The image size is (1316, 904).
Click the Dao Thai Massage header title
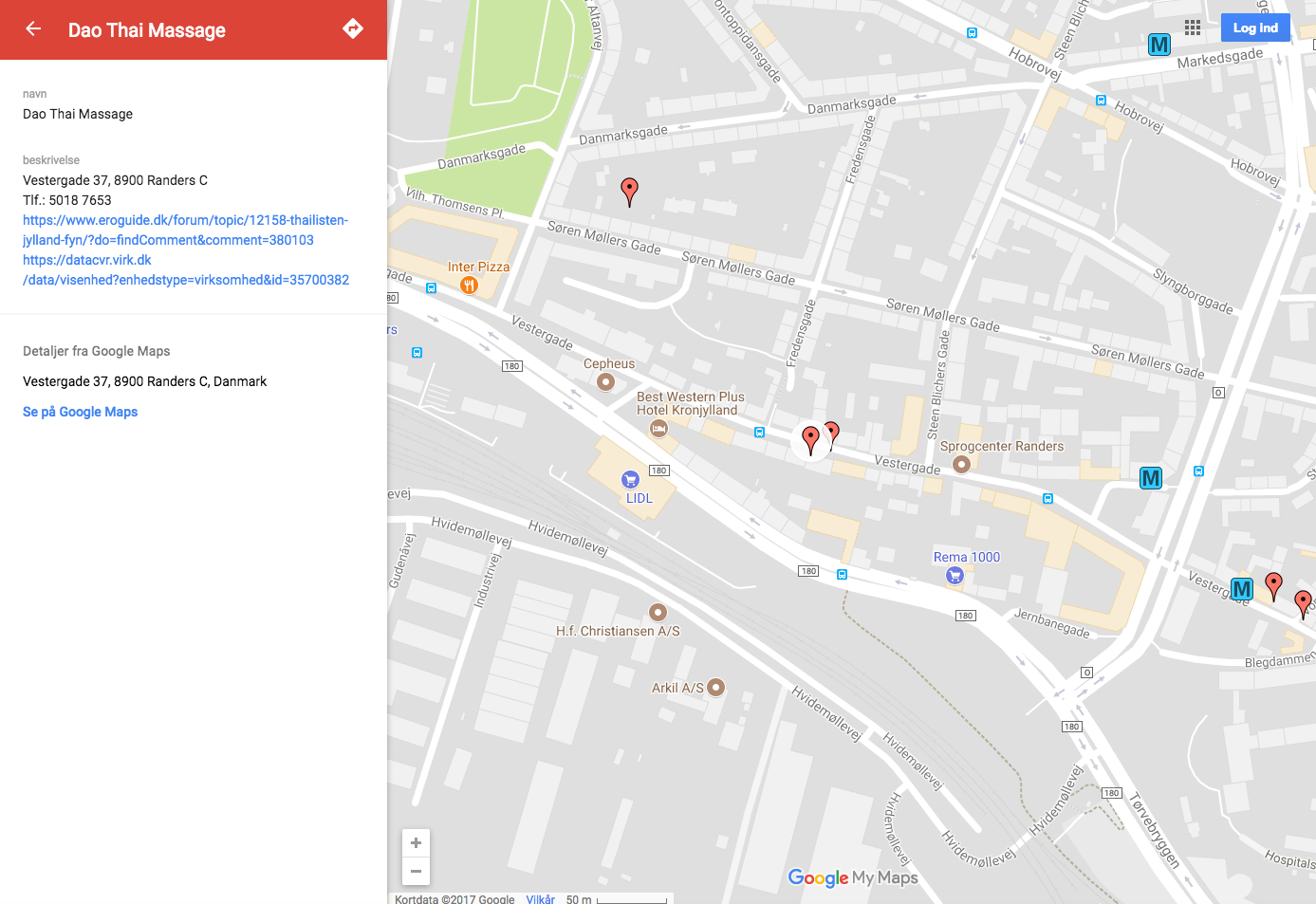pos(147,30)
